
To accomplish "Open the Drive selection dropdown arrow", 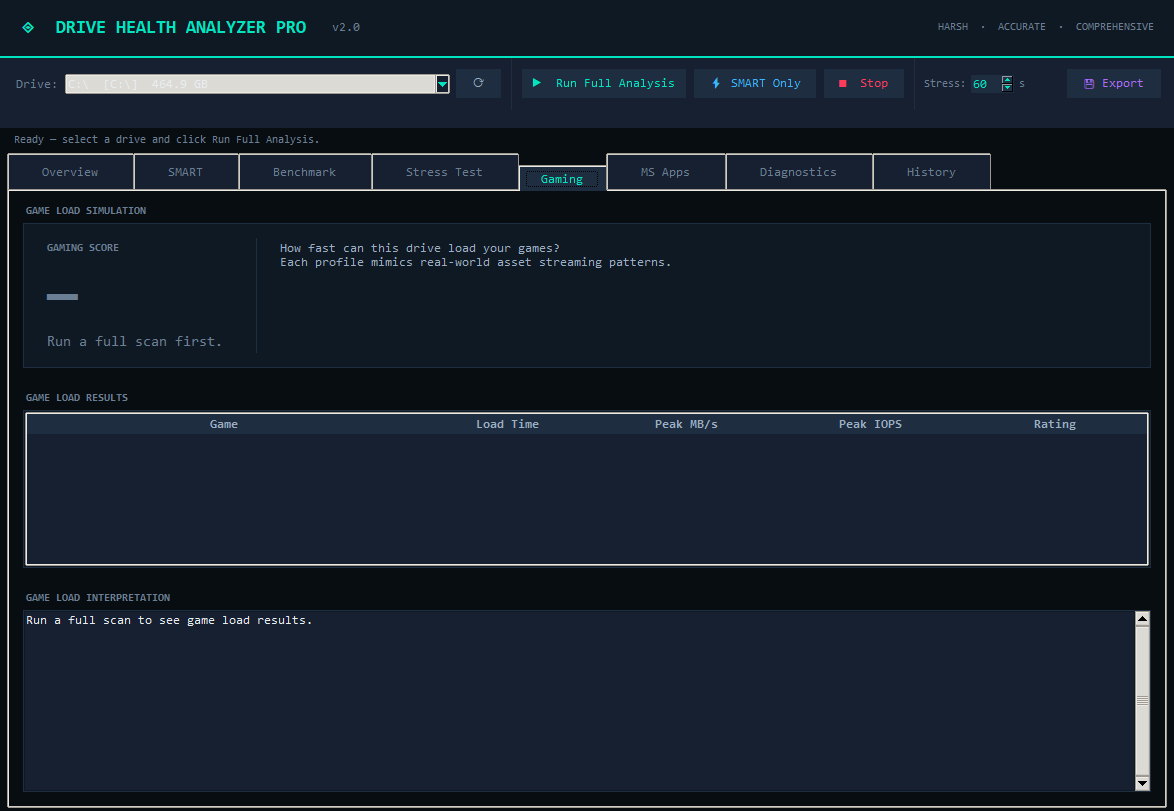I will (442, 84).
